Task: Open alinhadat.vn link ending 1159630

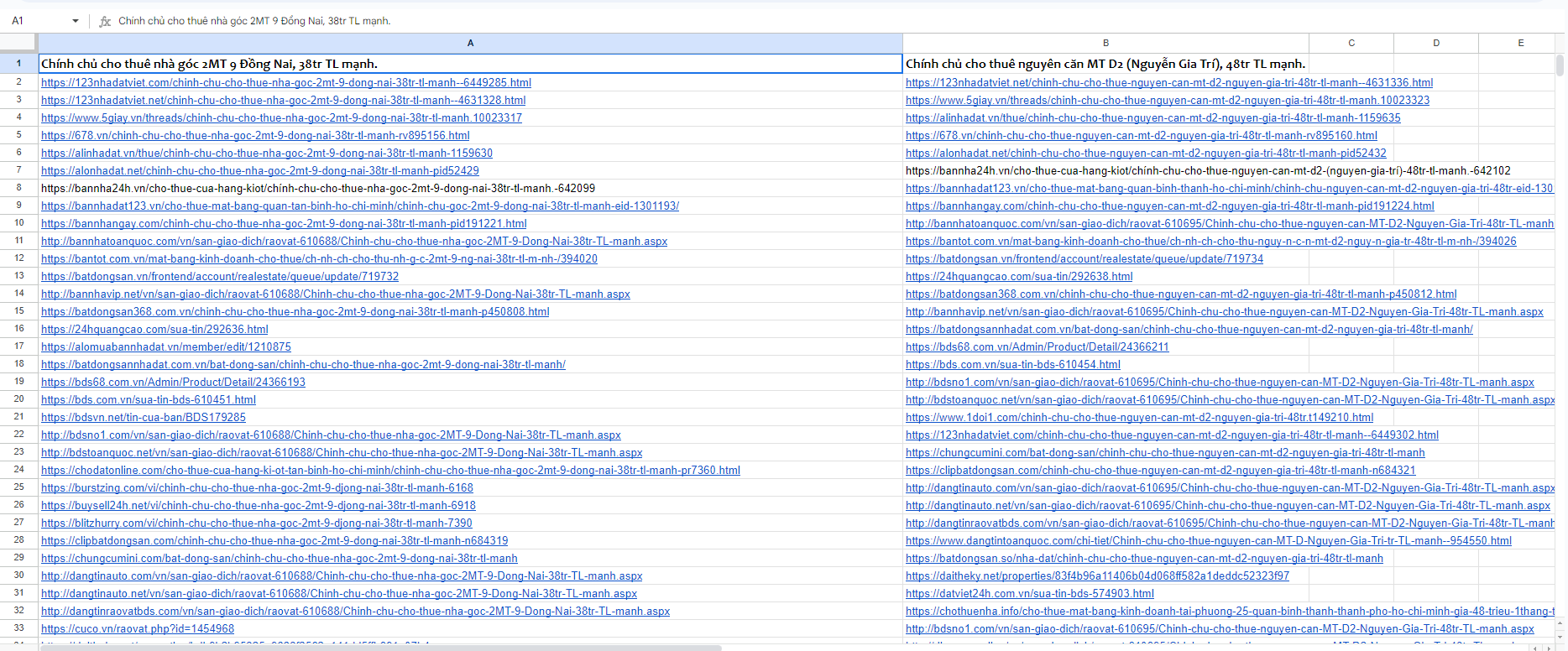Action: pyautogui.click(x=267, y=153)
